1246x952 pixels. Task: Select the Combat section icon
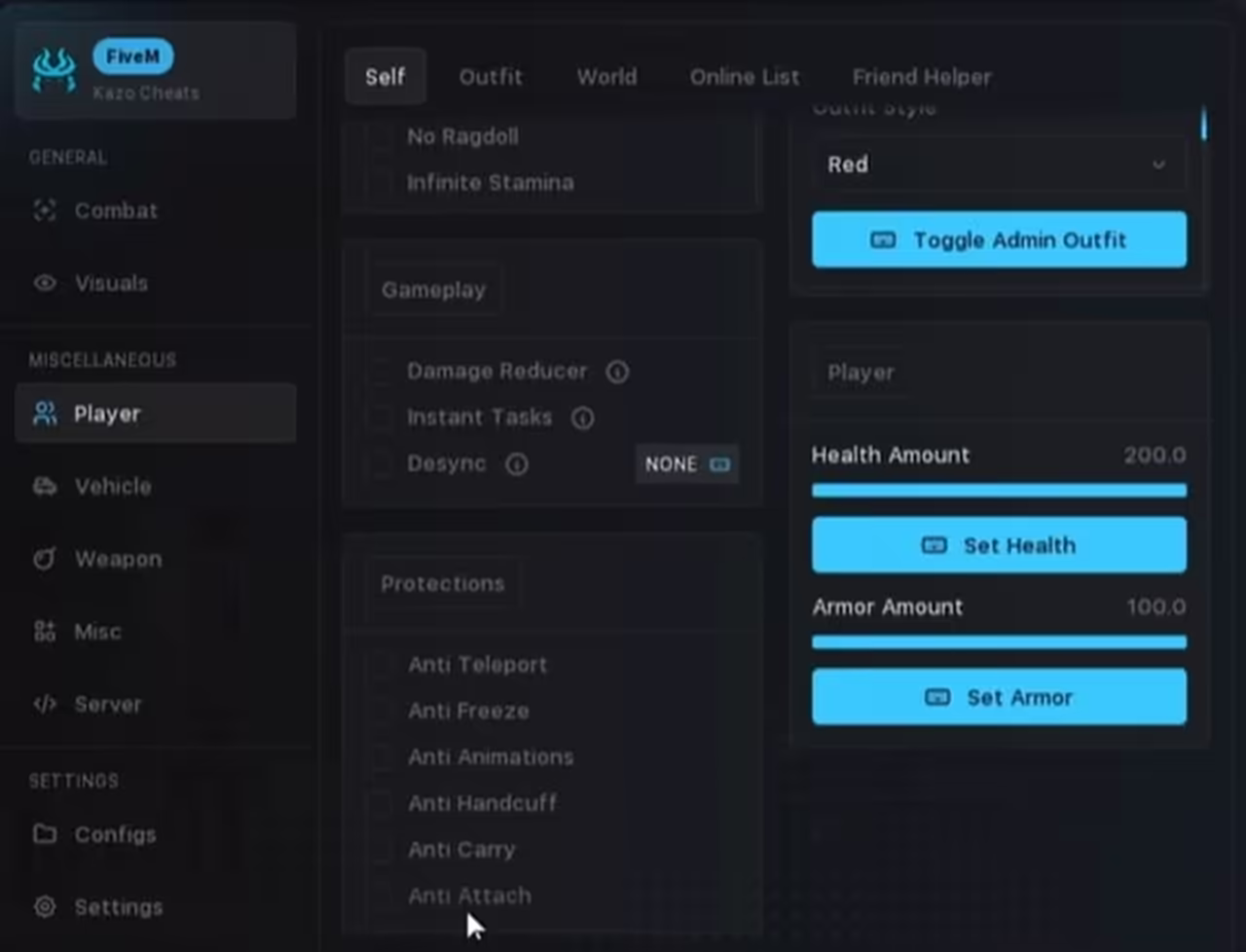[x=43, y=210]
